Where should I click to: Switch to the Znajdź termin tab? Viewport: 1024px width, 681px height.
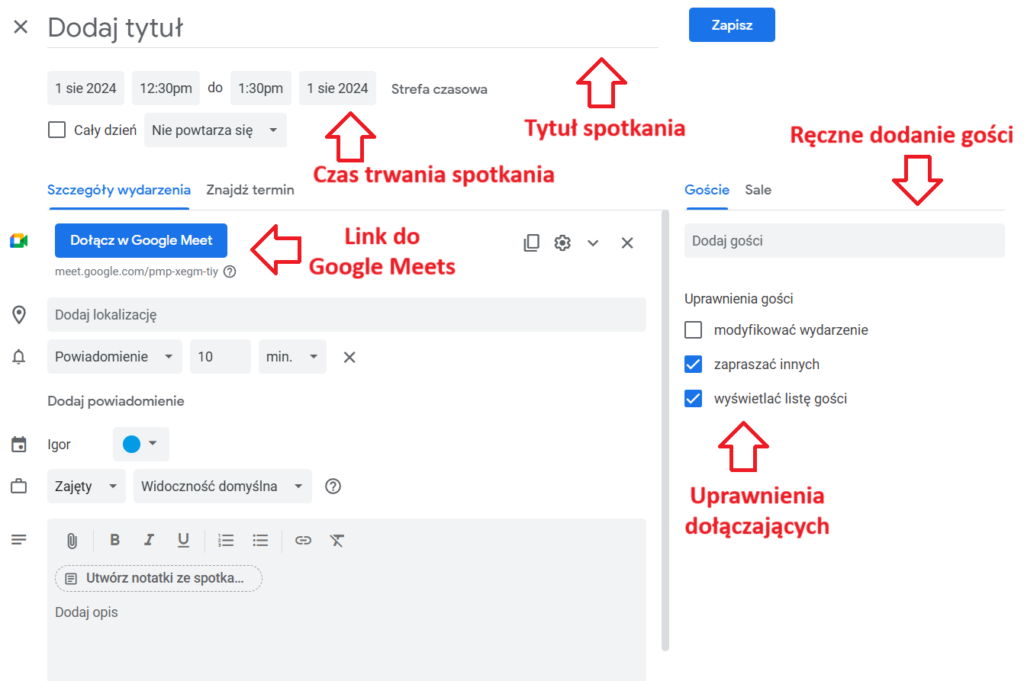[250, 190]
